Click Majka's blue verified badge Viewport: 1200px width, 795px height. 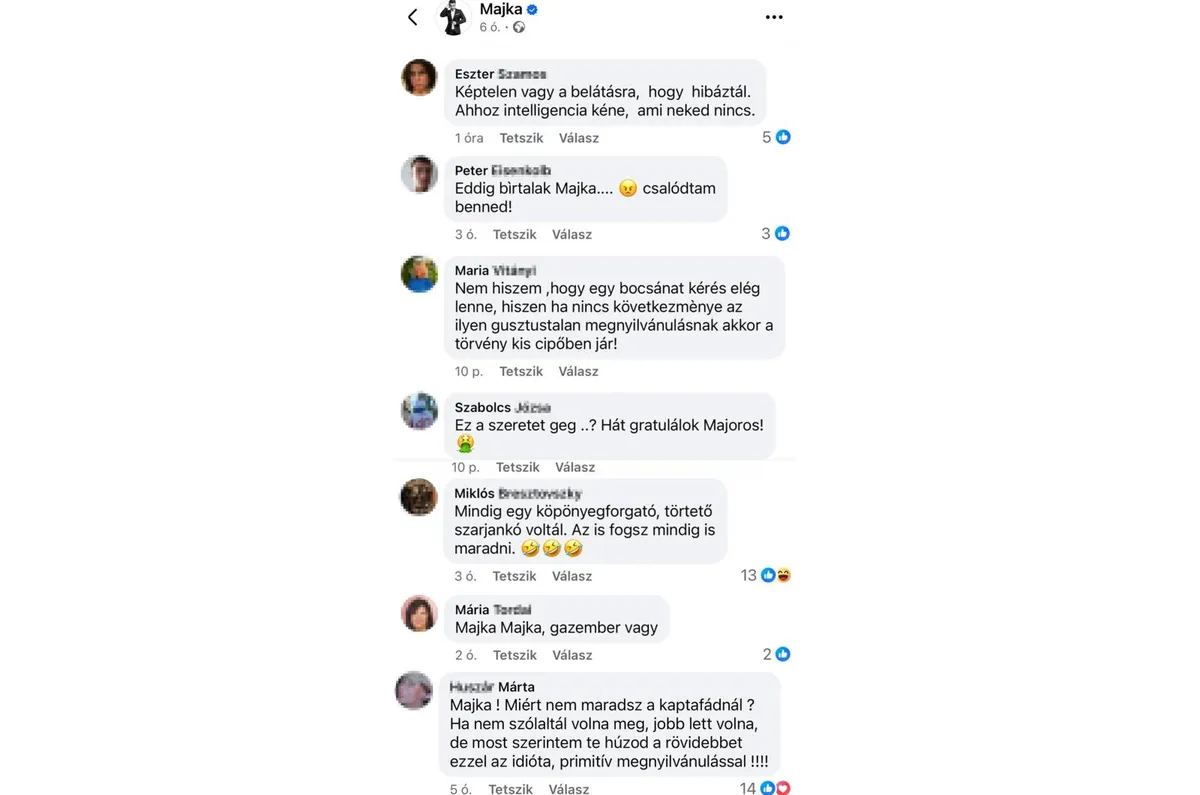(x=533, y=10)
